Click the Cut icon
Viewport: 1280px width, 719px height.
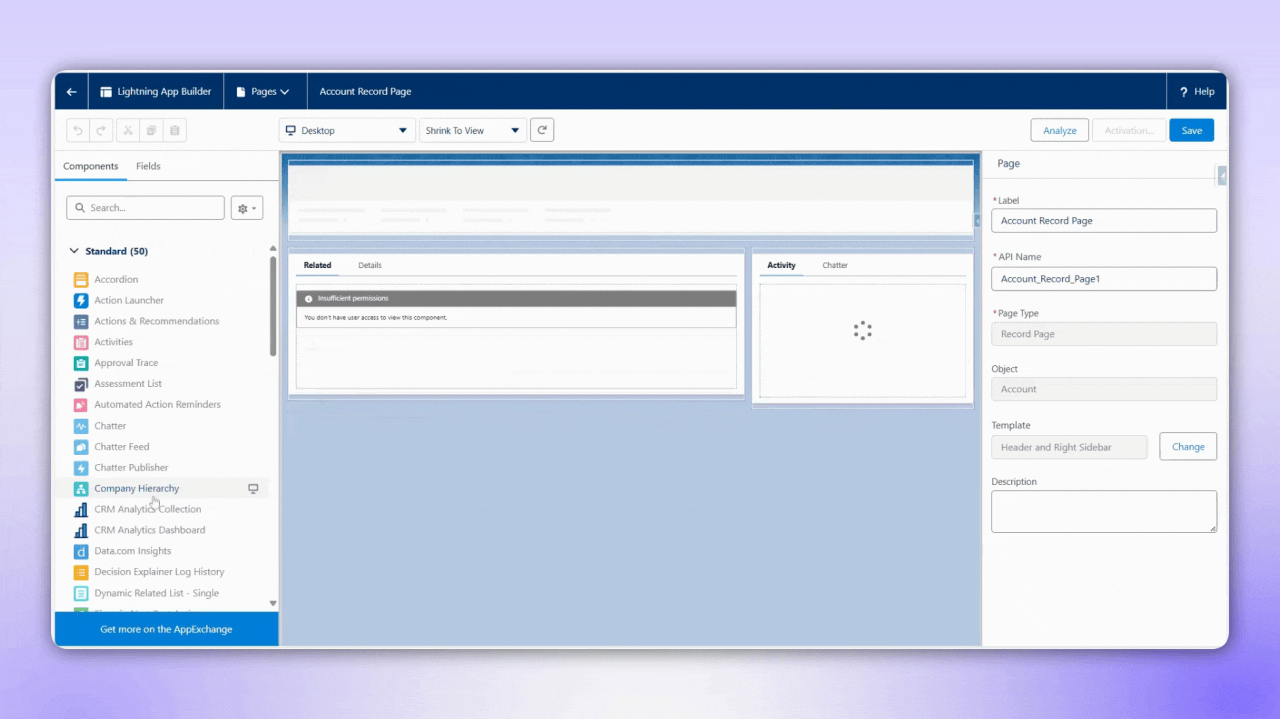click(x=128, y=130)
